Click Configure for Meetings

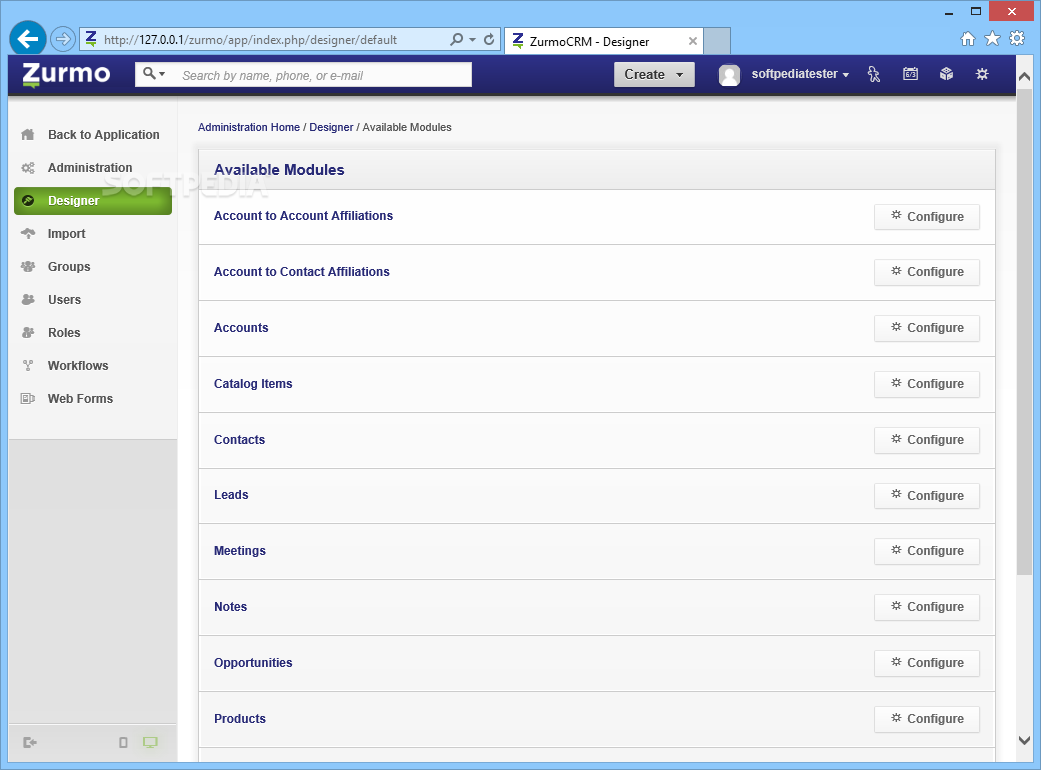[927, 551]
